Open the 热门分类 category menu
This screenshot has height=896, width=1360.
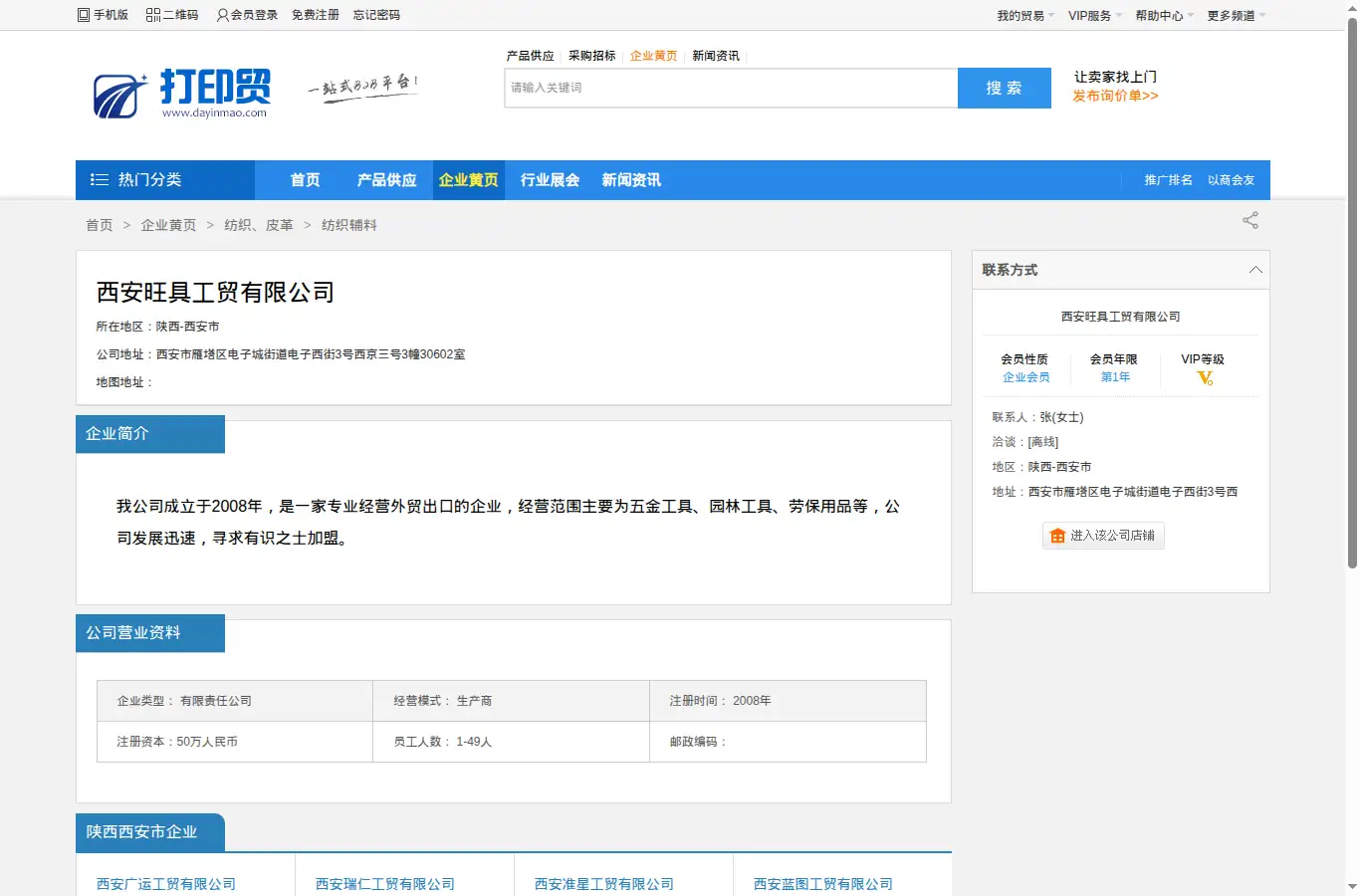click(x=165, y=180)
